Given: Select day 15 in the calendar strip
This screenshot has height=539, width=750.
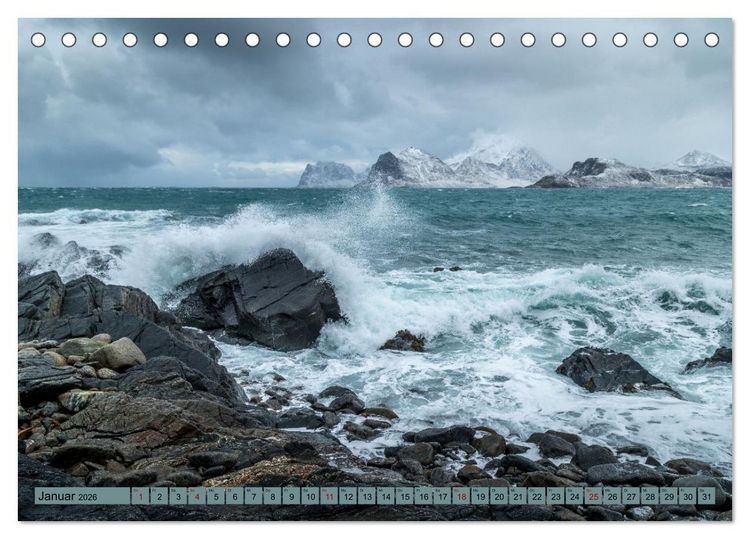Looking at the screenshot, I should click(405, 496).
